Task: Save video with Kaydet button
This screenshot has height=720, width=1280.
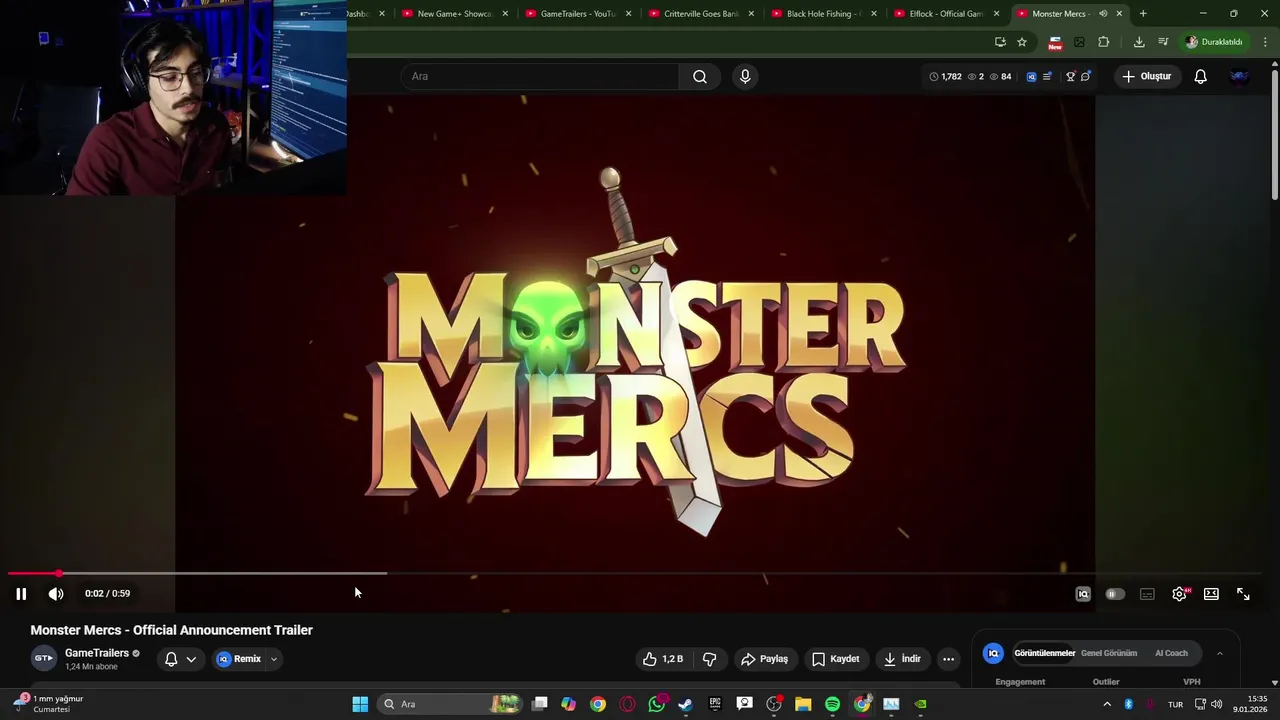Action: click(836, 659)
